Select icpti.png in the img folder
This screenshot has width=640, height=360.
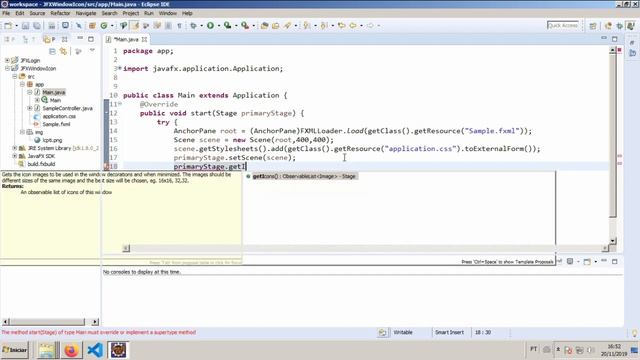pos(52,140)
